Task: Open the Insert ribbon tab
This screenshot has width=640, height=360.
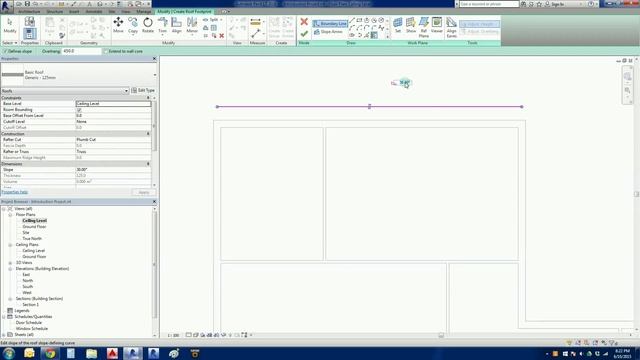Action: 74,11
